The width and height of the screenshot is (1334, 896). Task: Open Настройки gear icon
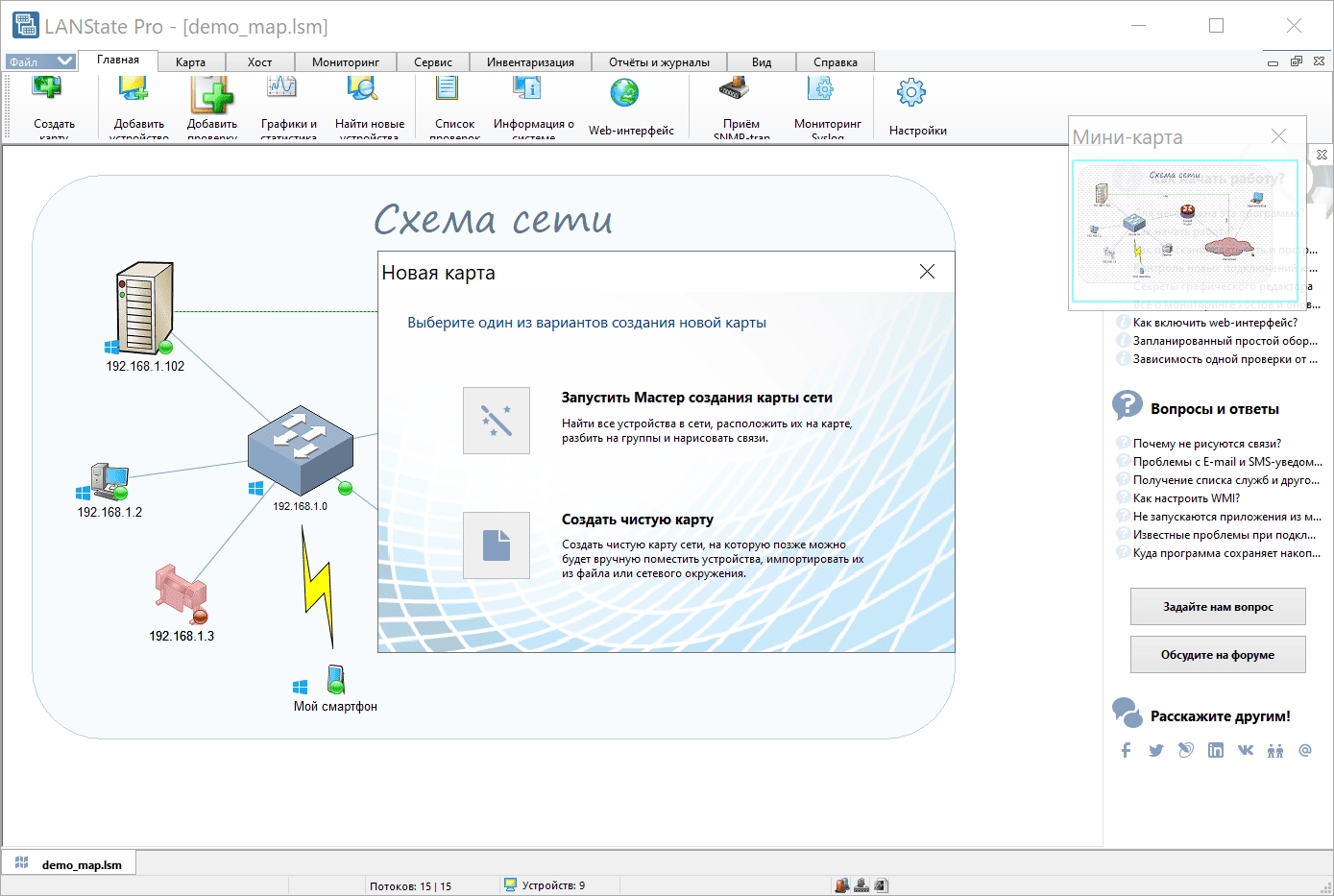[911, 93]
